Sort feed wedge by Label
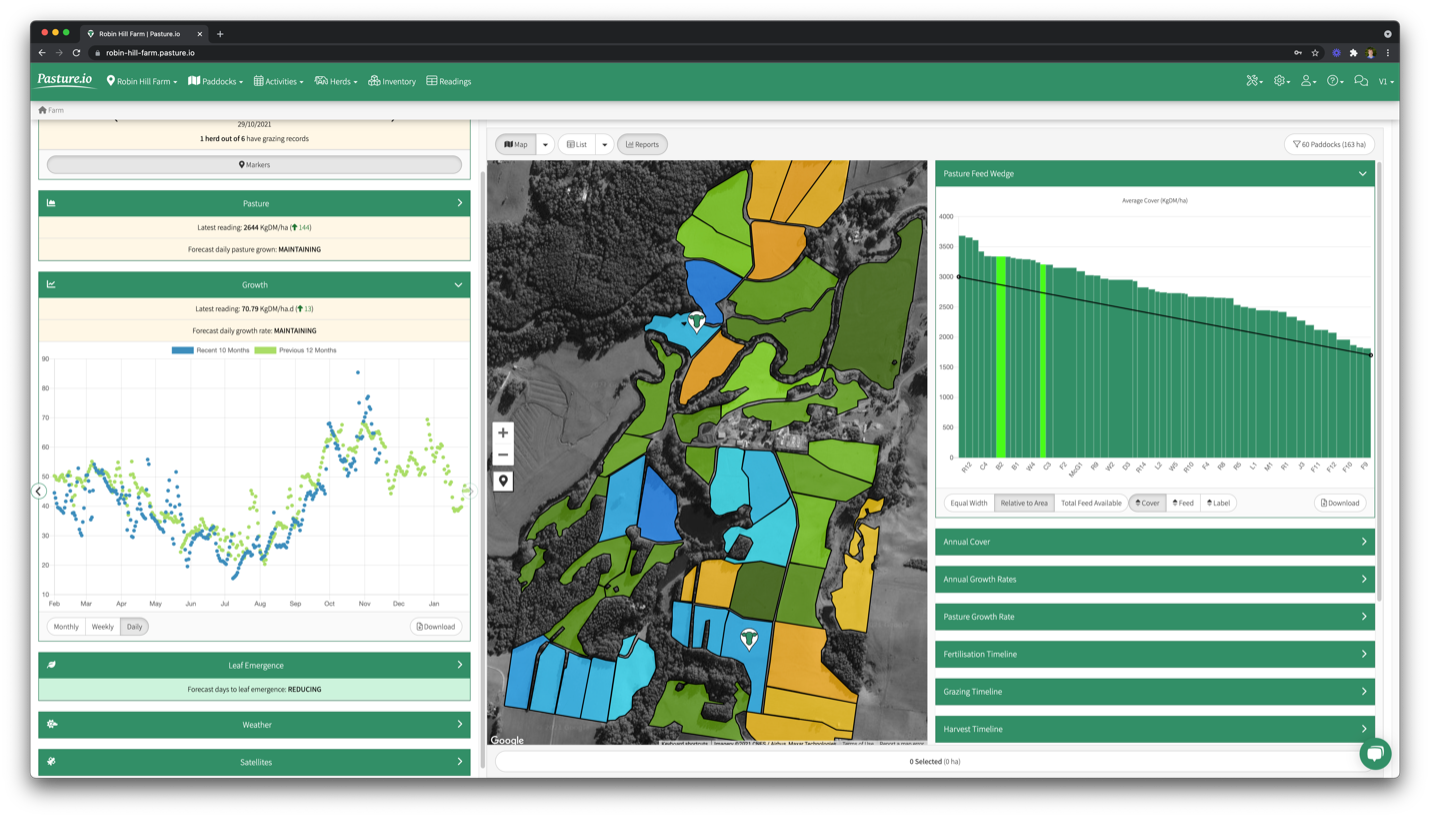Image resolution: width=1430 pixels, height=821 pixels. [1219, 503]
